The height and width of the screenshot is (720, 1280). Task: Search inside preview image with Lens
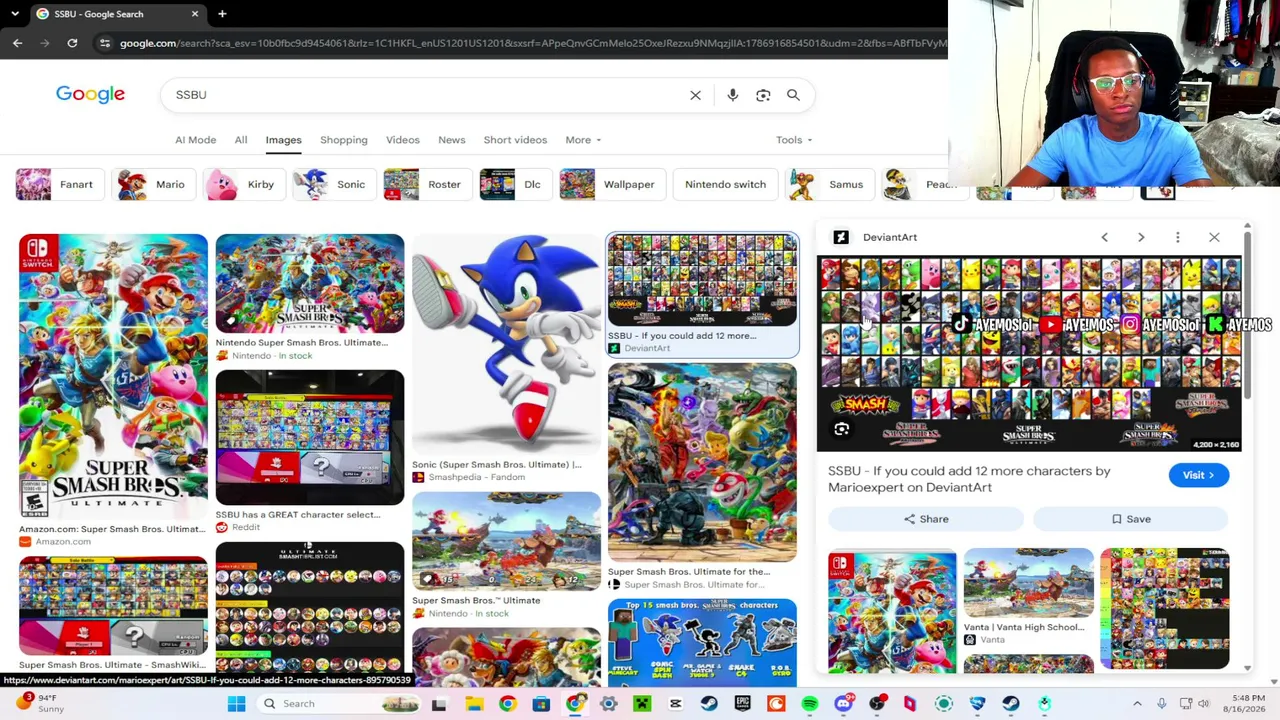coord(842,430)
